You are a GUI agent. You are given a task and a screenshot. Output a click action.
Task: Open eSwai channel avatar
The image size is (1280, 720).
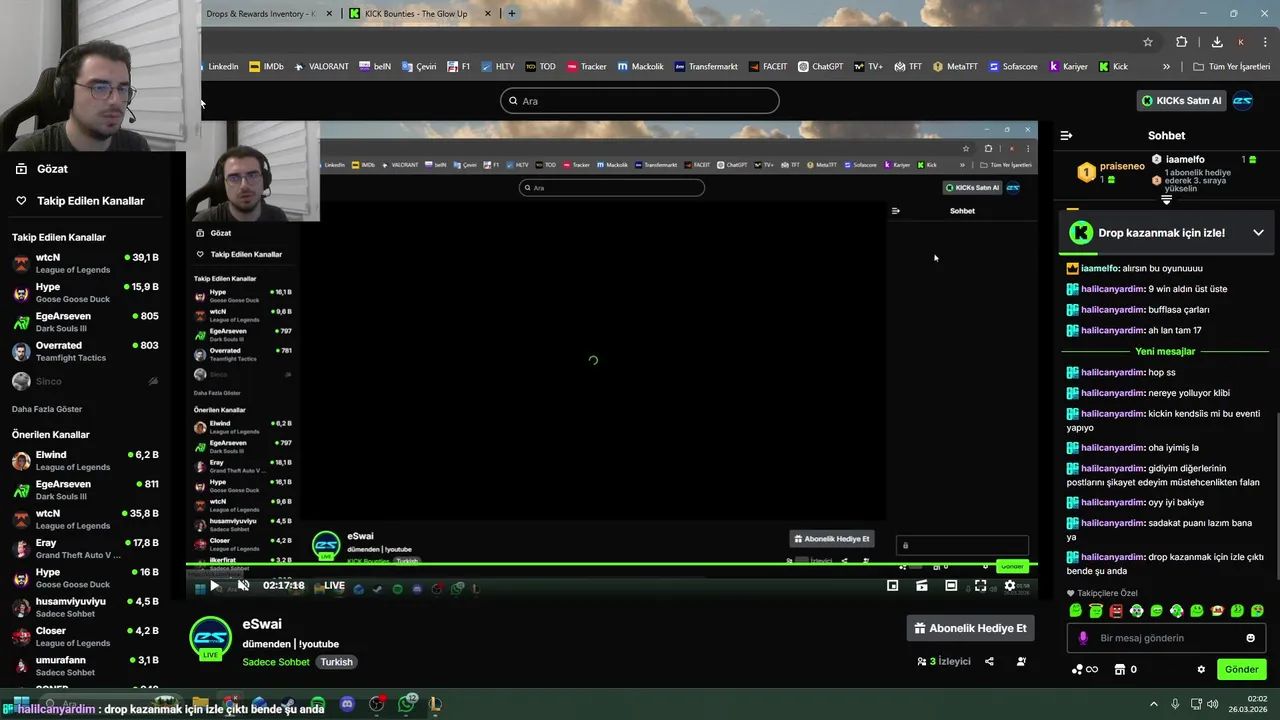[210, 639]
